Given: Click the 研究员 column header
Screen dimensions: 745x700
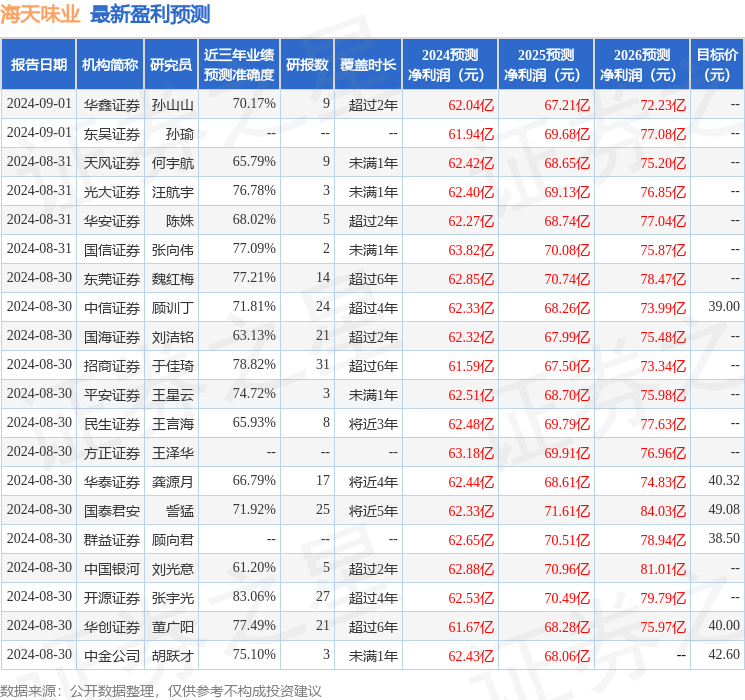Looking at the screenshot, I should (171, 65).
